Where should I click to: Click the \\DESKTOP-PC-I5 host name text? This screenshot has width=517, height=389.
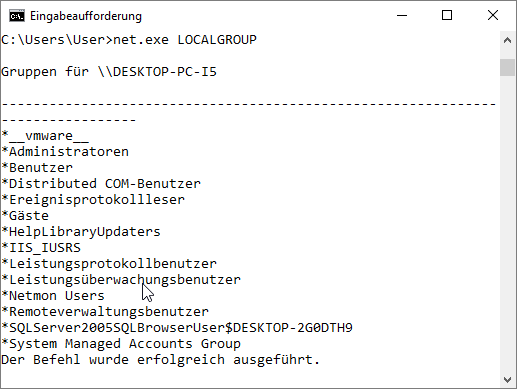click(x=157, y=72)
